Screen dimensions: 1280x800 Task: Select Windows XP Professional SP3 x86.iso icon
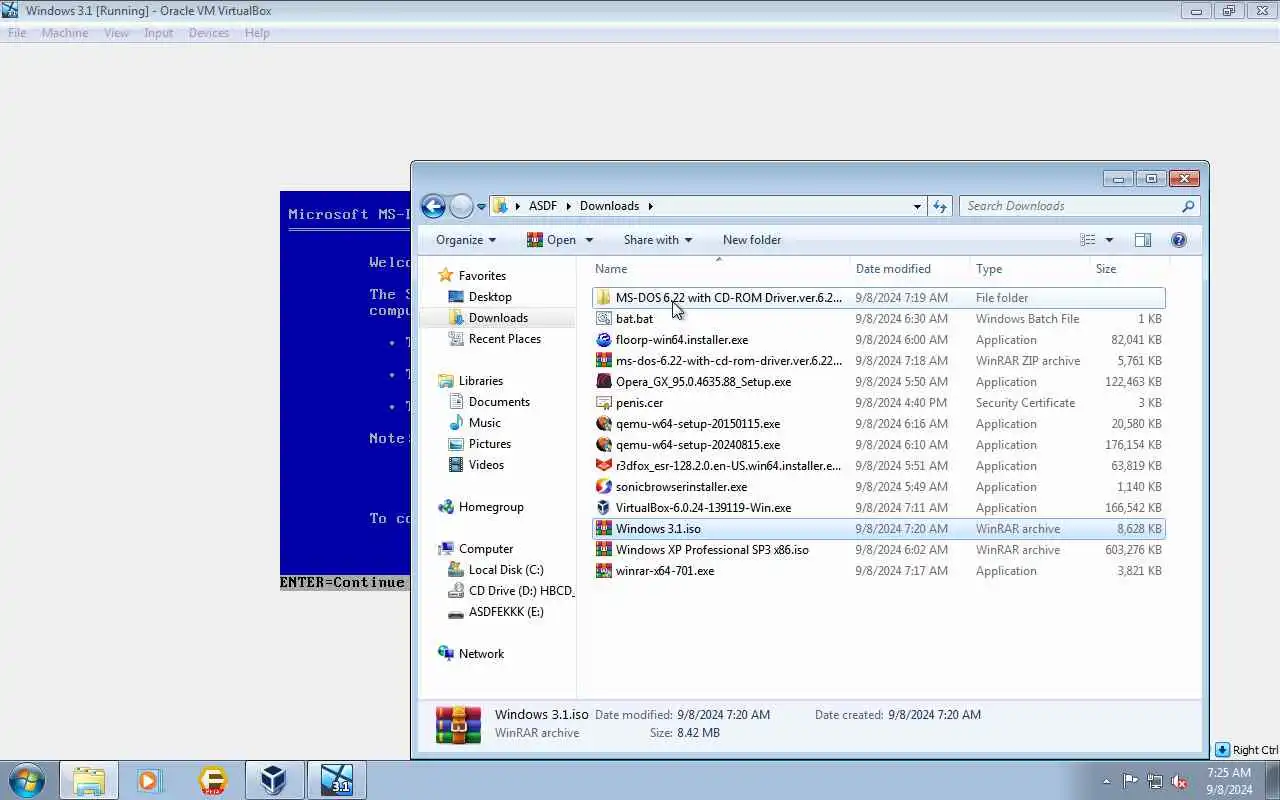604,550
